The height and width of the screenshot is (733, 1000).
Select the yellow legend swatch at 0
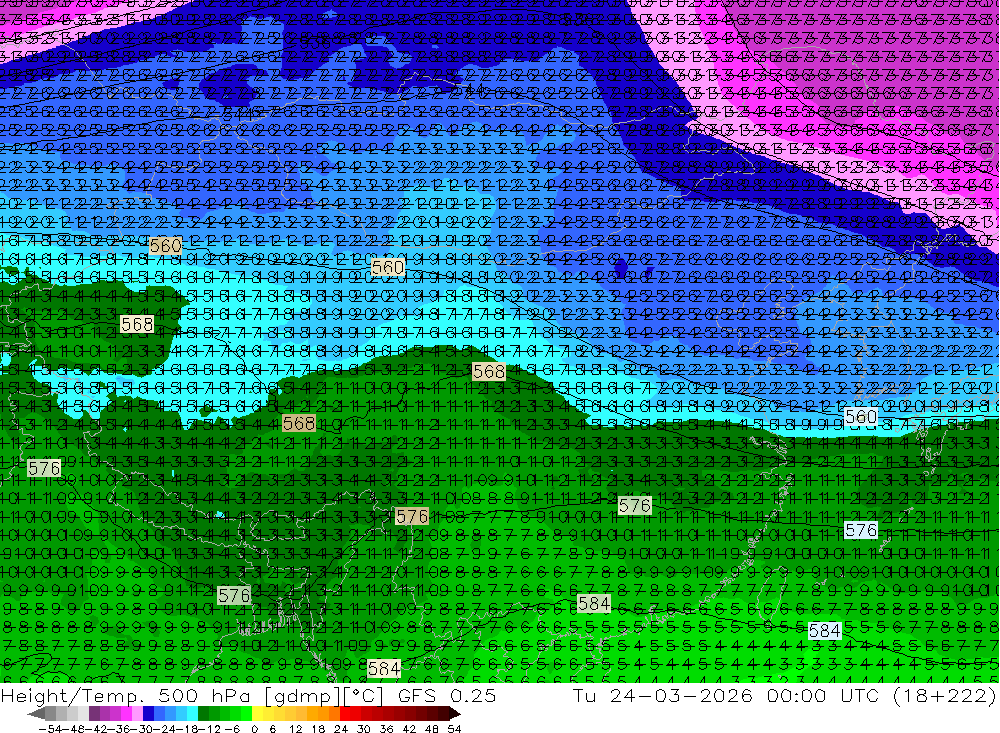(x=258, y=714)
